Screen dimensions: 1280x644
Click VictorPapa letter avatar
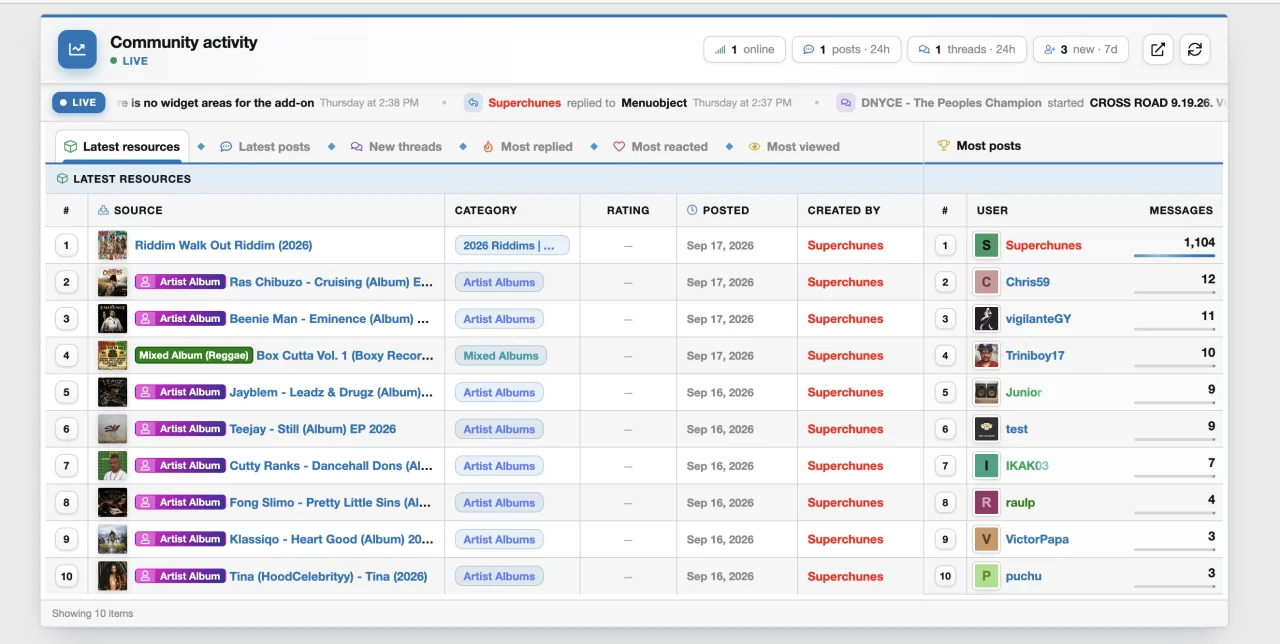(x=987, y=539)
